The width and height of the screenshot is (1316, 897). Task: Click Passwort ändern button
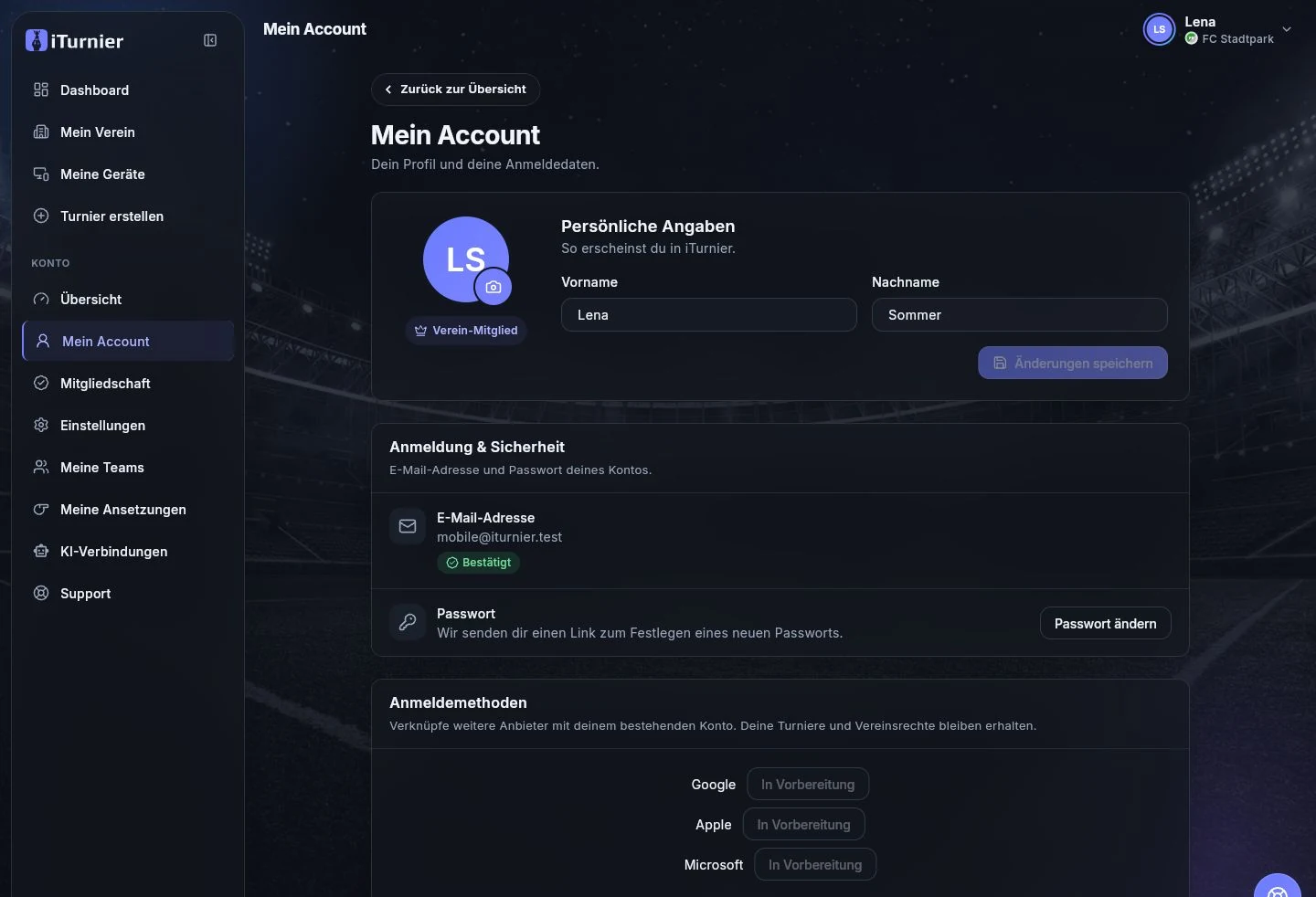click(1106, 623)
